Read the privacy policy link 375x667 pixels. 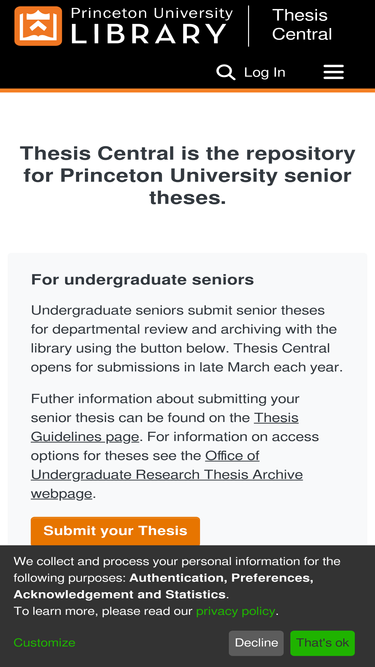point(236,611)
